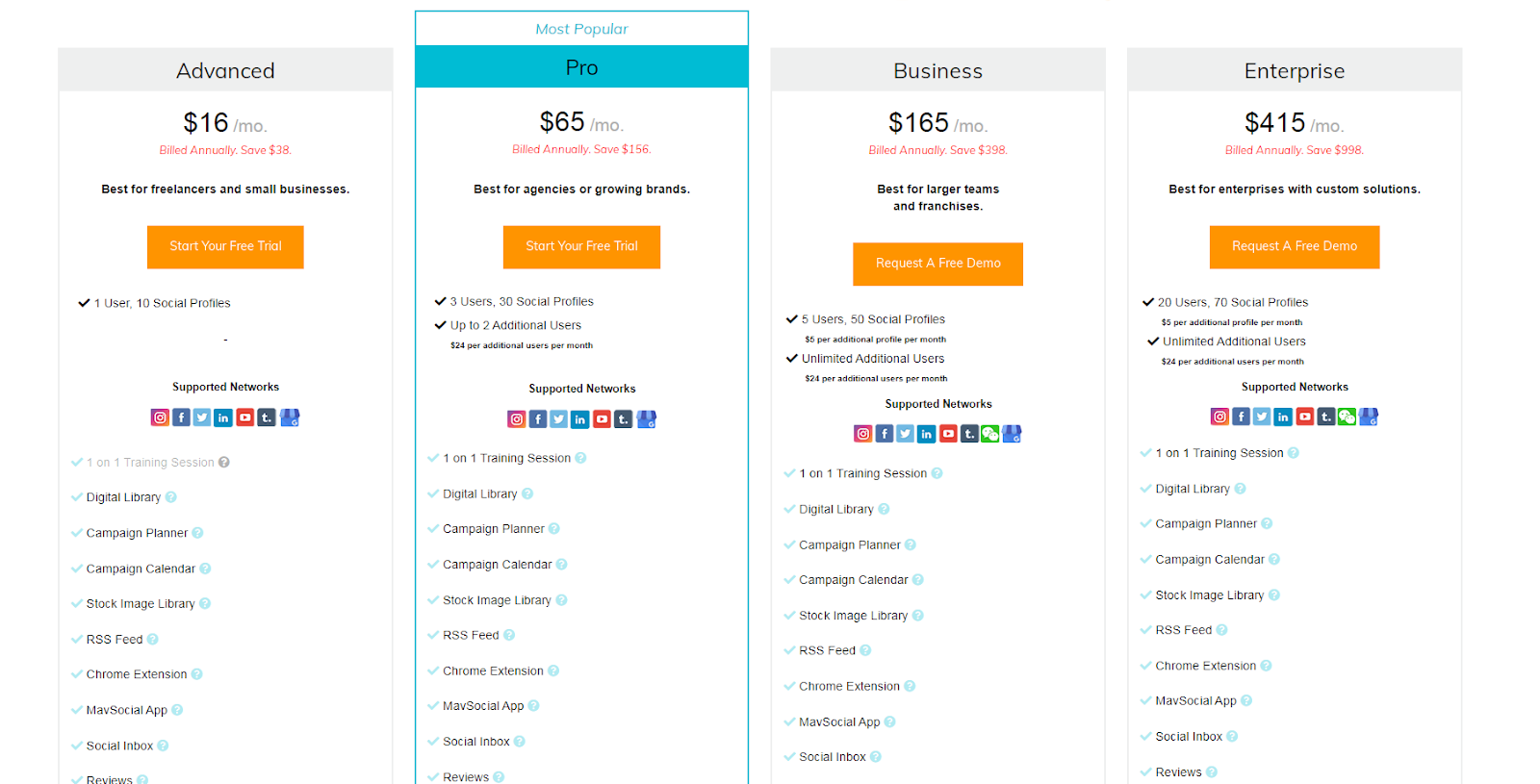Start free trial for Pro plan
The width and height of the screenshot is (1540, 784).
(581, 247)
